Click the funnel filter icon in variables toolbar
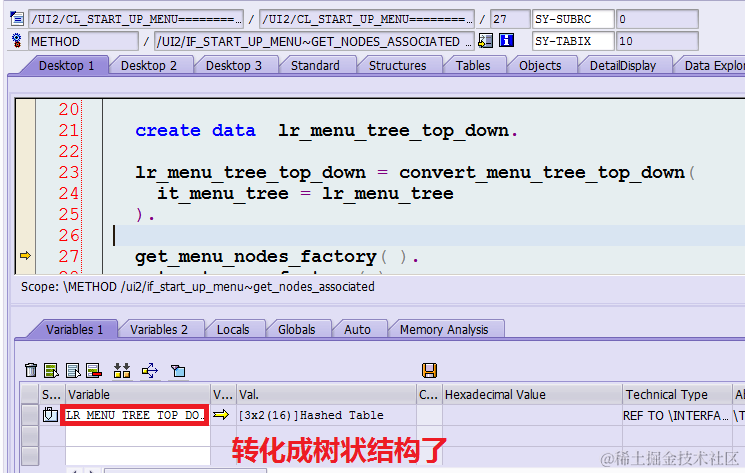The image size is (745, 473). pos(178,370)
